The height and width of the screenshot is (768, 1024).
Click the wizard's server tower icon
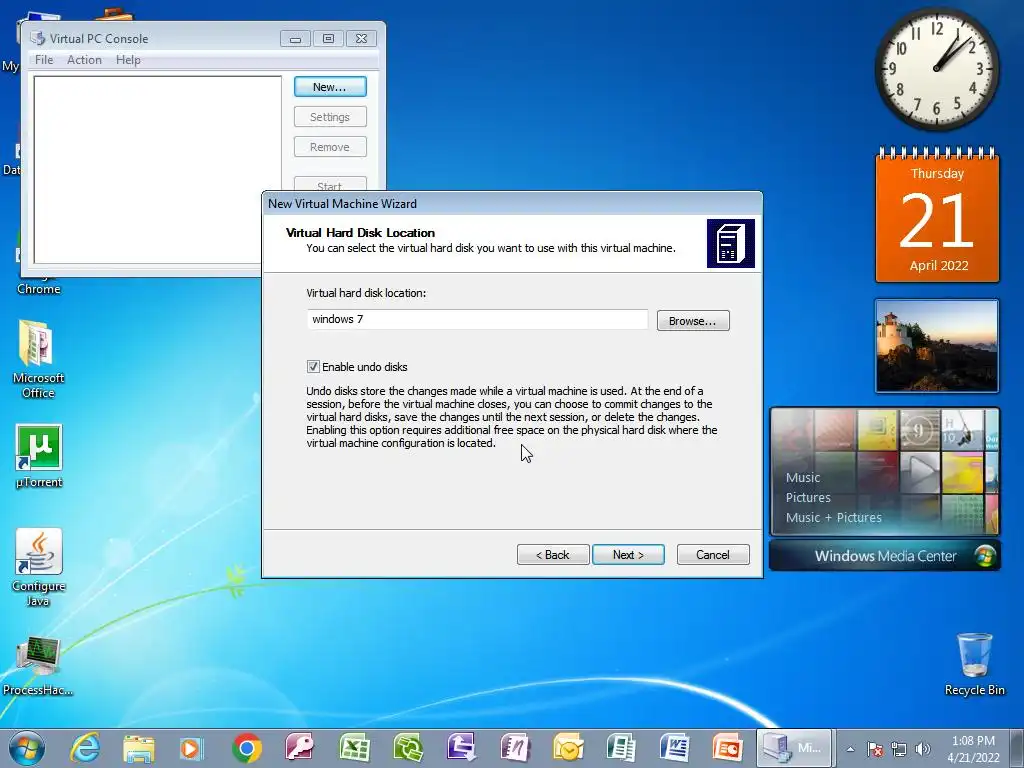click(731, 244)
